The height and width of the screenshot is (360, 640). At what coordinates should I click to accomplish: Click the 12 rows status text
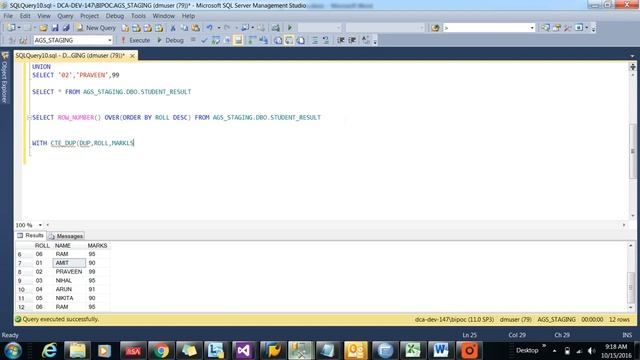(x=619, y=320)
